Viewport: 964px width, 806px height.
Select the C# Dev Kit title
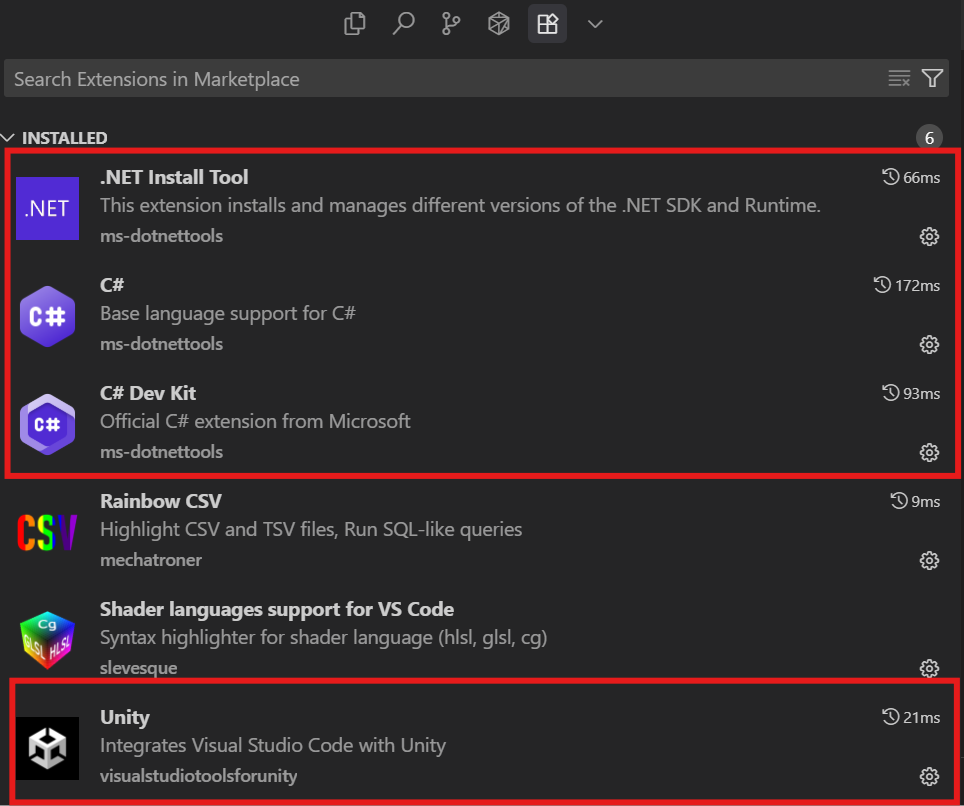point(148,393)
